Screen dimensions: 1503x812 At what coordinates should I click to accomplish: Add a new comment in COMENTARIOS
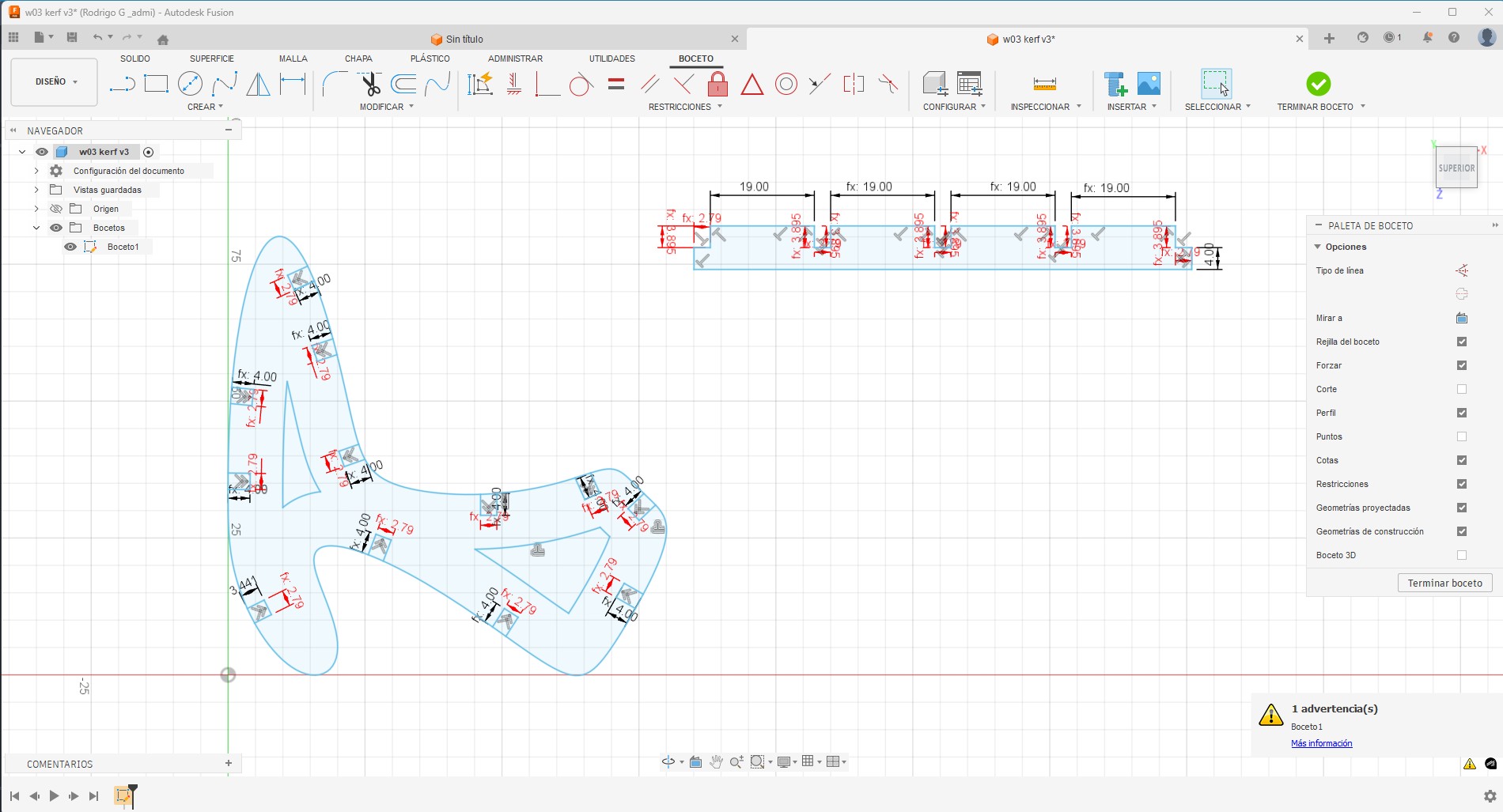229,763
